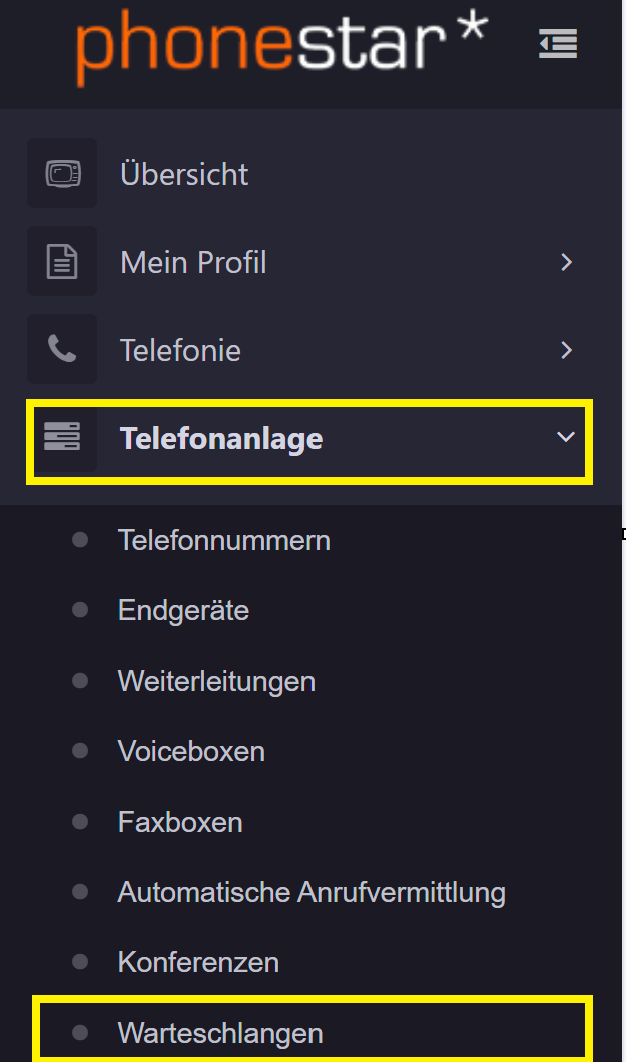The height and width of the screenshot is (1062, 626).
Task: Click the Telefonie phone handset icon
Action: pyautogui.click(x=62, y=349)
